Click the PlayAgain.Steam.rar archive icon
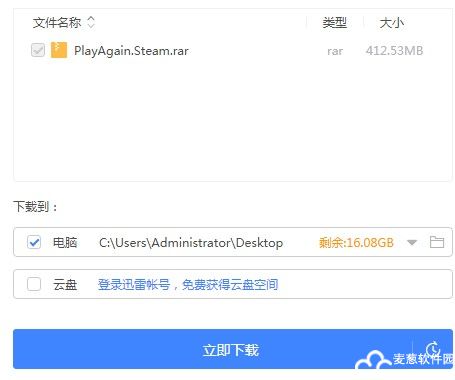Screen dimensions: 455x380 coord(59,50)
